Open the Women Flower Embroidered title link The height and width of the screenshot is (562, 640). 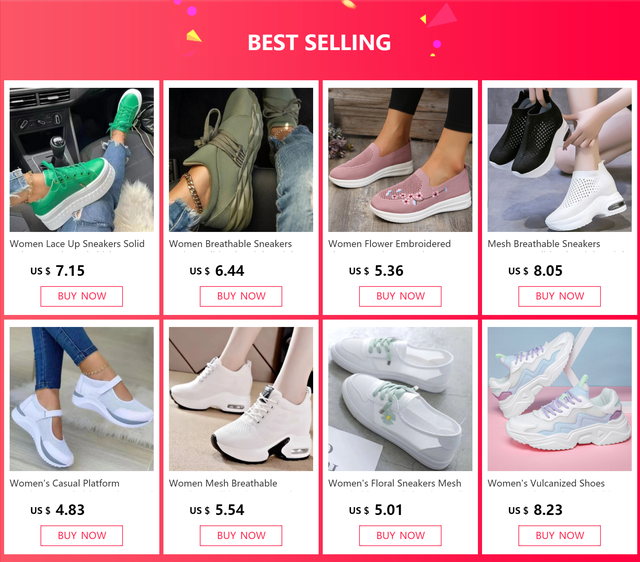coord(389,244)
